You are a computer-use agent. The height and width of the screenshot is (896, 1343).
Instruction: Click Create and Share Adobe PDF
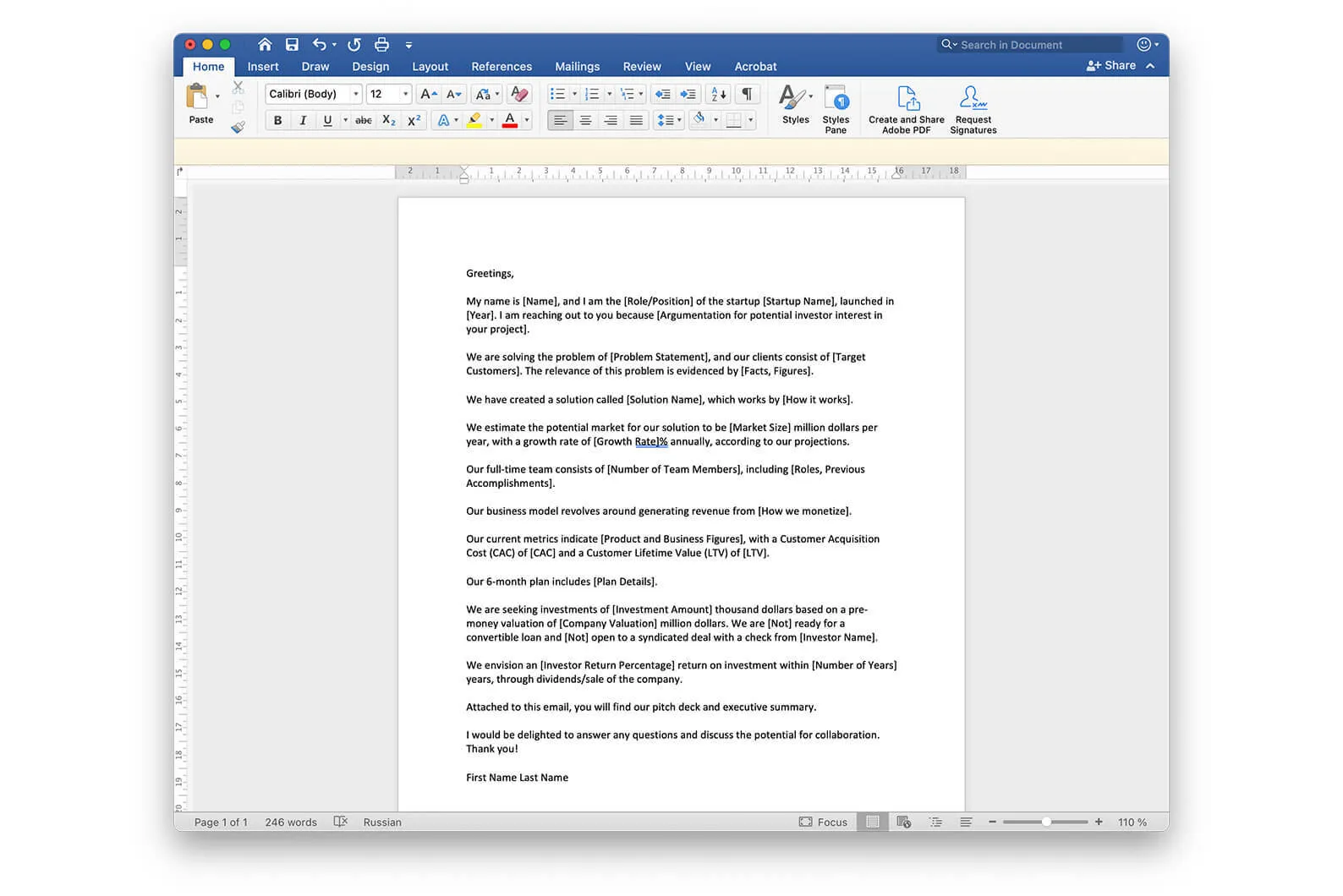click(x=906, y=108)
